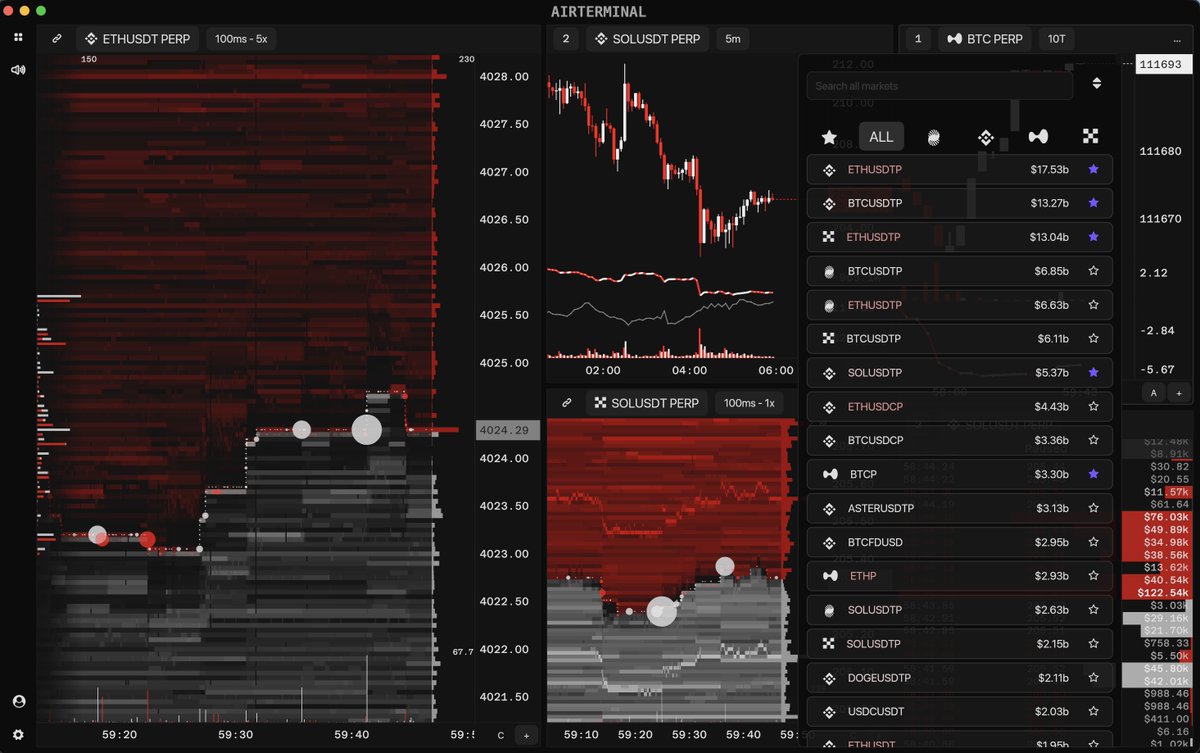Image resolution: width=1200 pixels, height=753 pixels.
Task: Show favorites with the star filter icon
Action: [x=829, y=137]
